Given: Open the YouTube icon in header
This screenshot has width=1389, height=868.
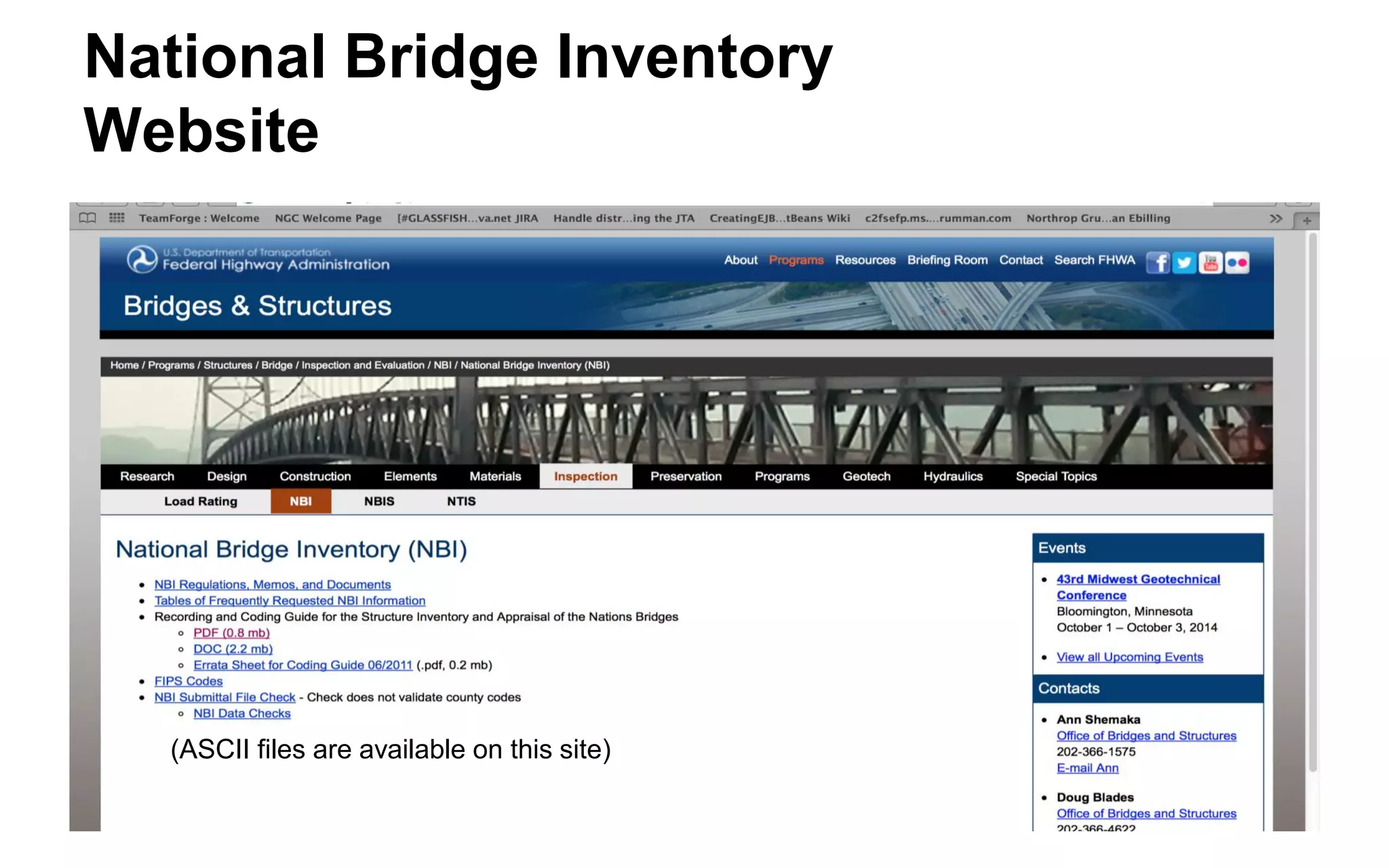Looking at the screenshot, I should click(x=1211, y=262).
